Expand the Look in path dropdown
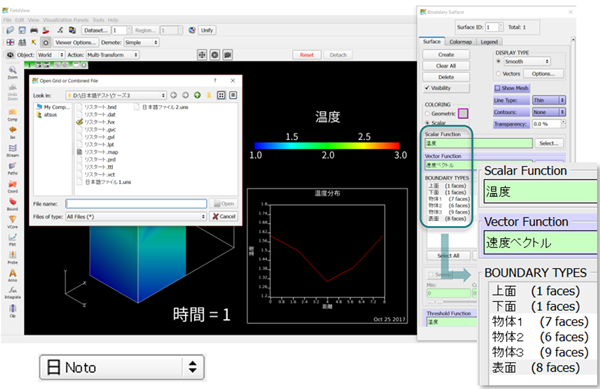 pyautogui.click(x=116, y=95)
